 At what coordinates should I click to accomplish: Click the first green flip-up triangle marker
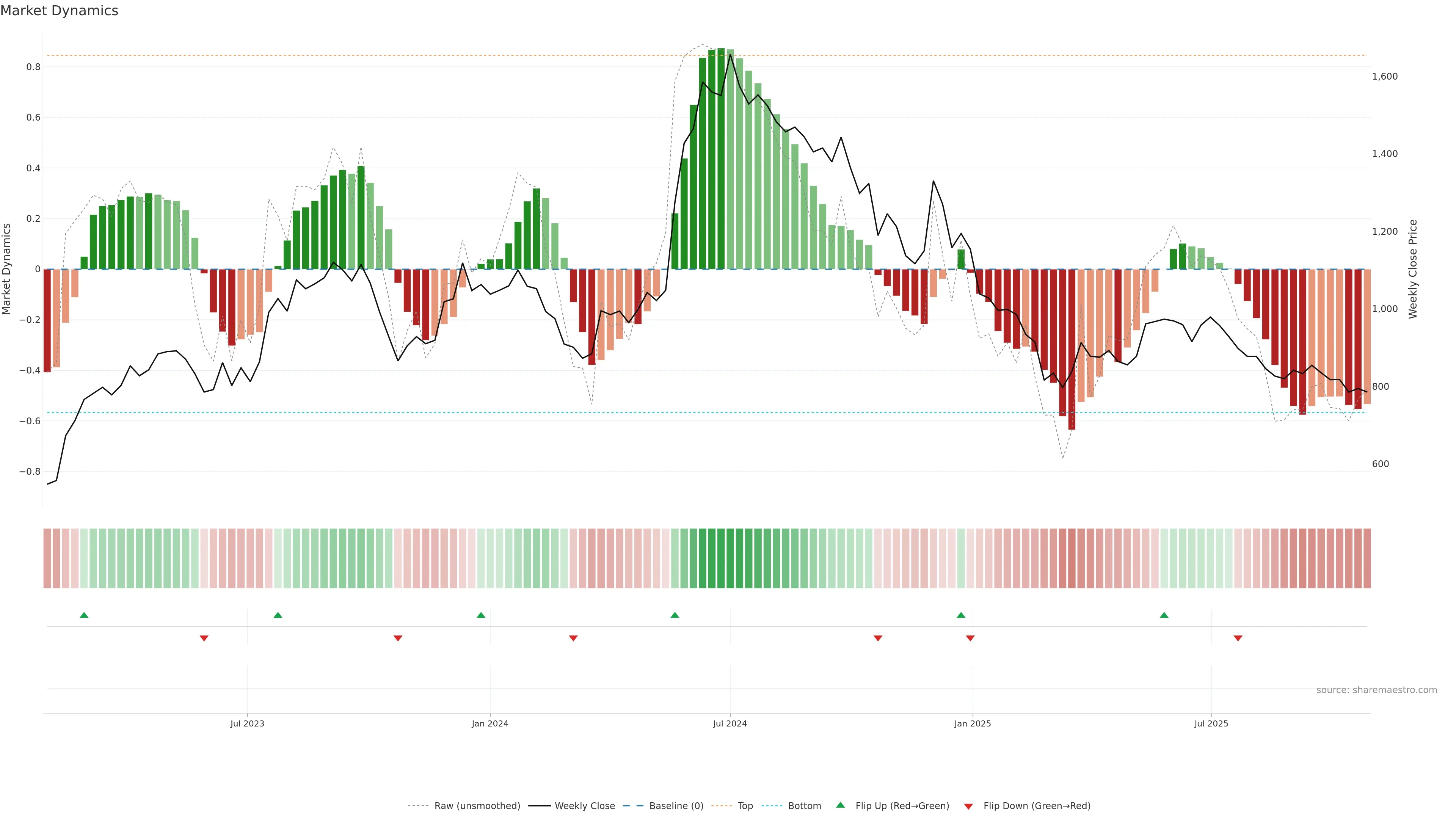(84, 615)
